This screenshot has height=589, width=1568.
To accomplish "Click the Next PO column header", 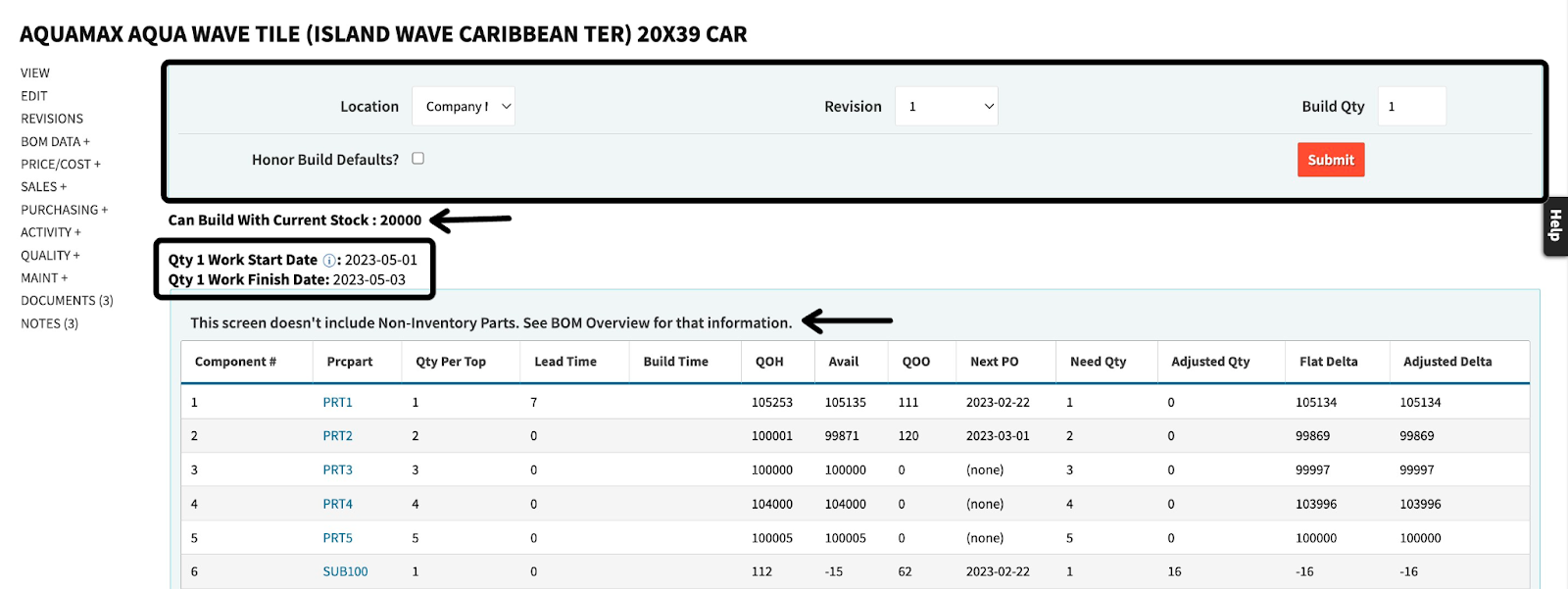I will (x=994, y=362).
